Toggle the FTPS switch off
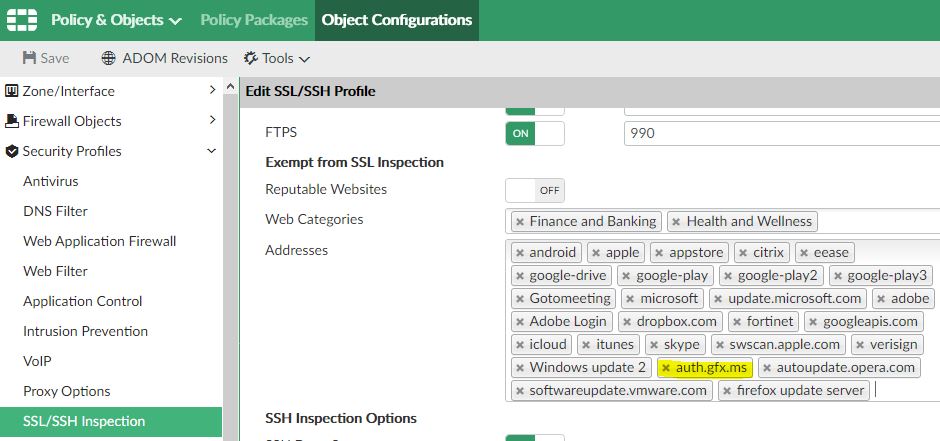Screen dimensions: 940x441 point(534,133)
